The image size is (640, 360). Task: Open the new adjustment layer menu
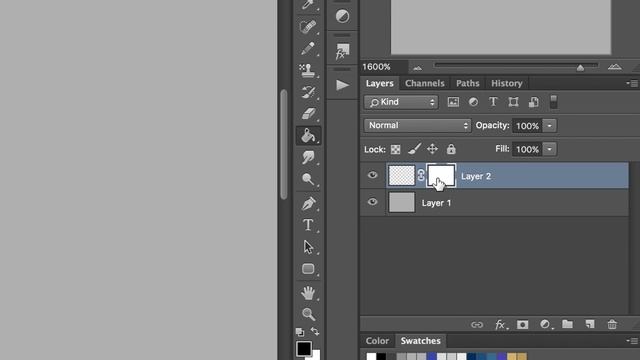coord(546,324)
